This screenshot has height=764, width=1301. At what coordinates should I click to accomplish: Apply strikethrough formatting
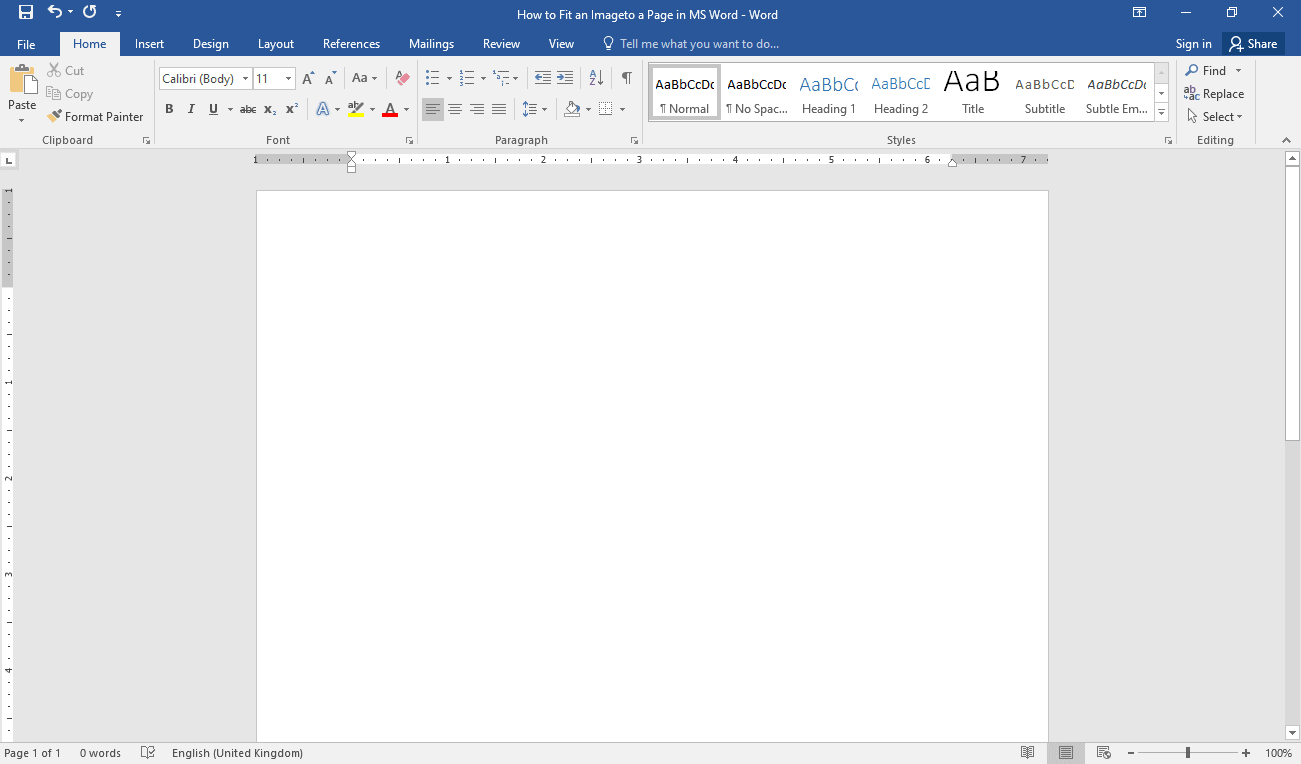[x=247, y=109]
